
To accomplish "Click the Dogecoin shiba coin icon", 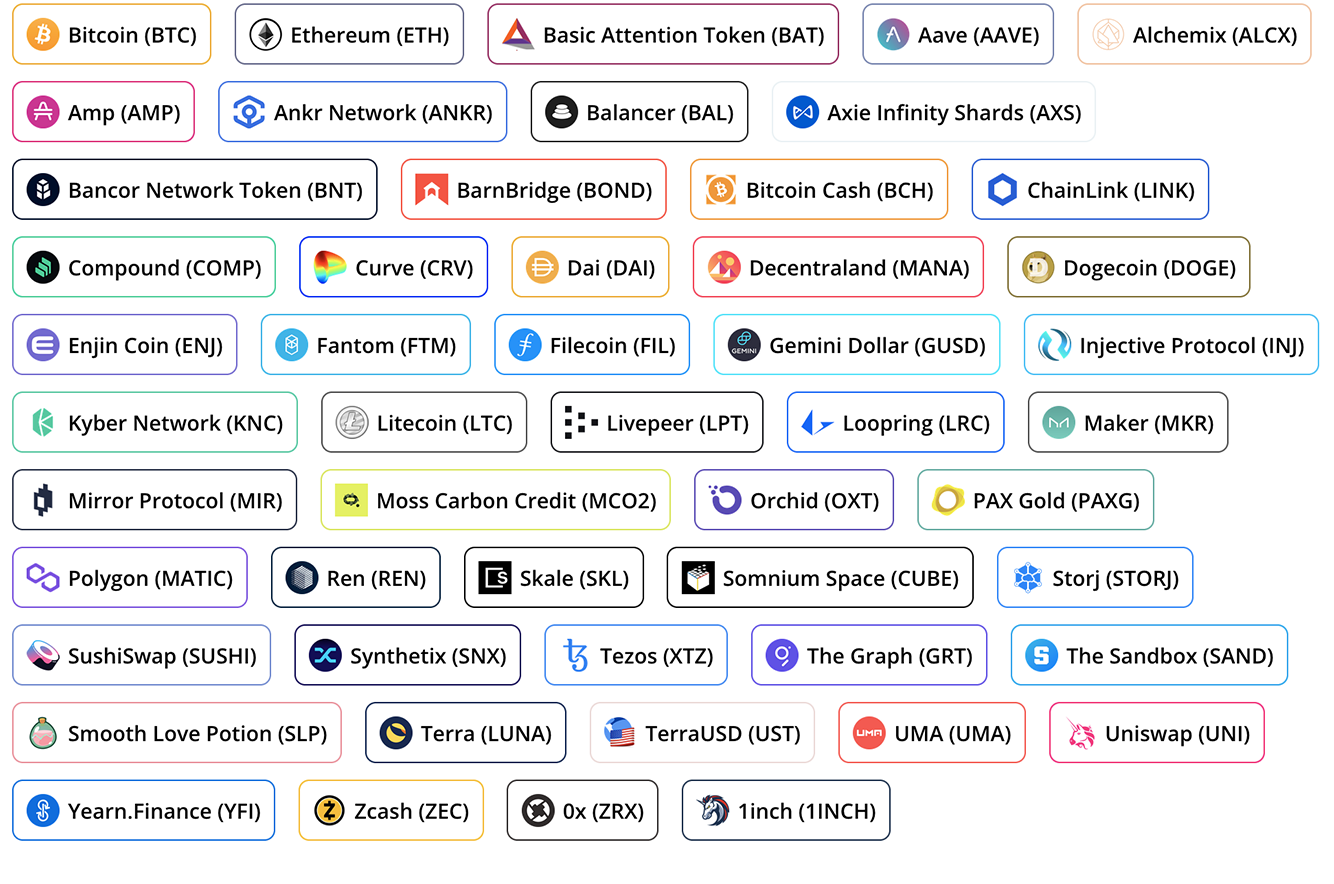I will tap(1039, 268).
